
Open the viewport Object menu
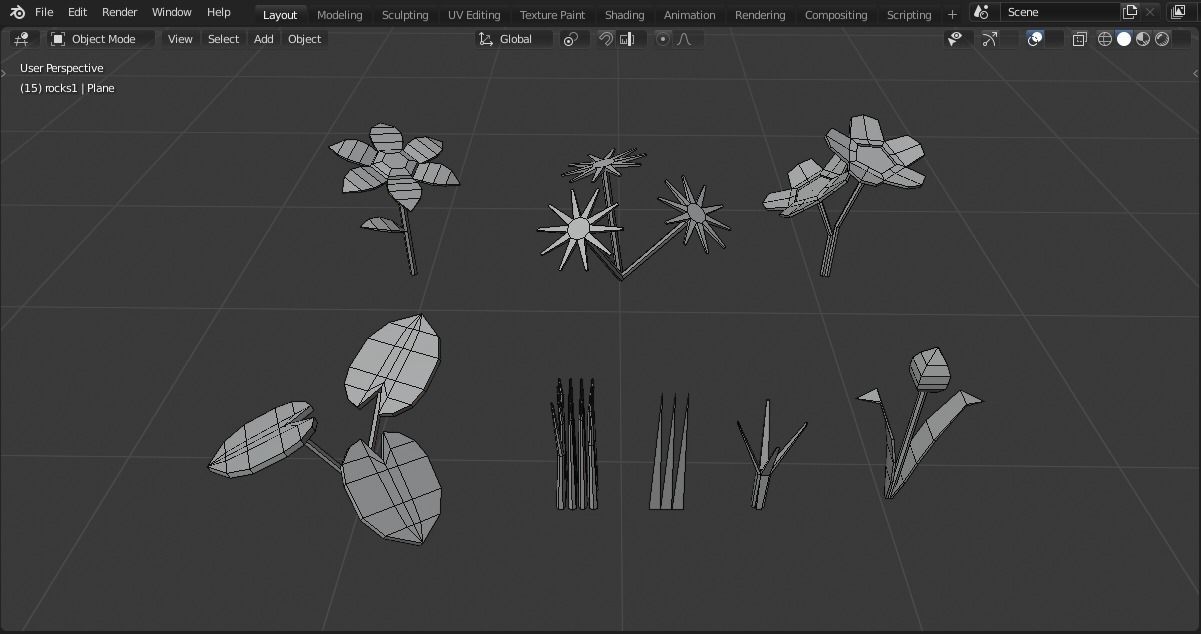(305, 39)
